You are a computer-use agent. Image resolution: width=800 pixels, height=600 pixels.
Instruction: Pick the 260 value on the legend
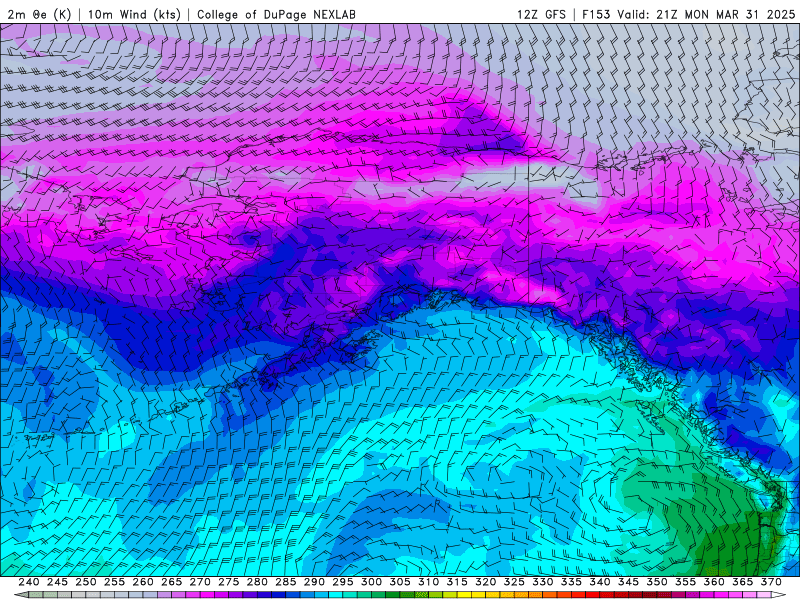[143, 582]
